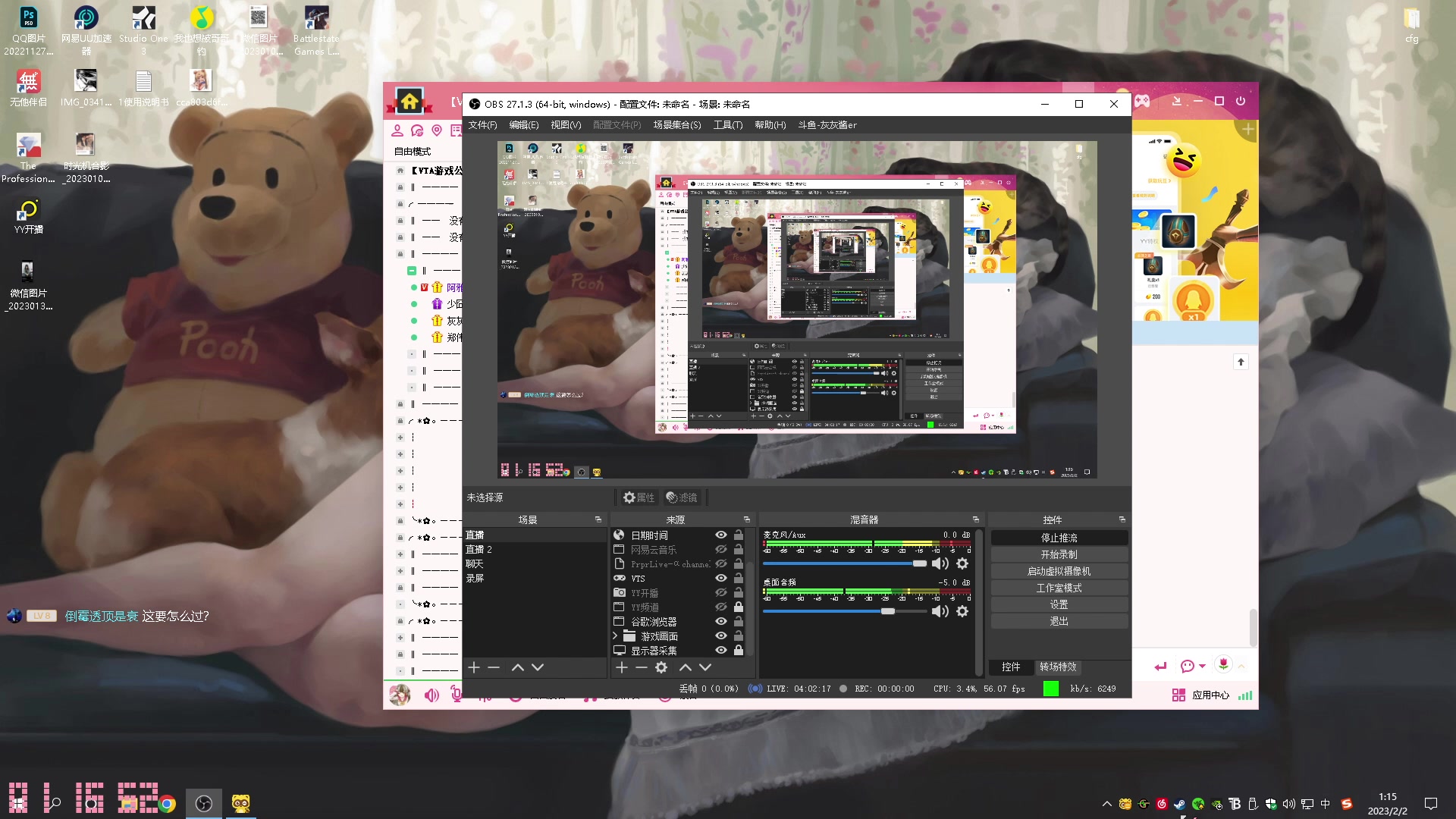Click 停止推流 to stop streaming
Image resolution: width=1456 pixels, height=819 pixels.
pyautogui.click(x=1059, y=538)
